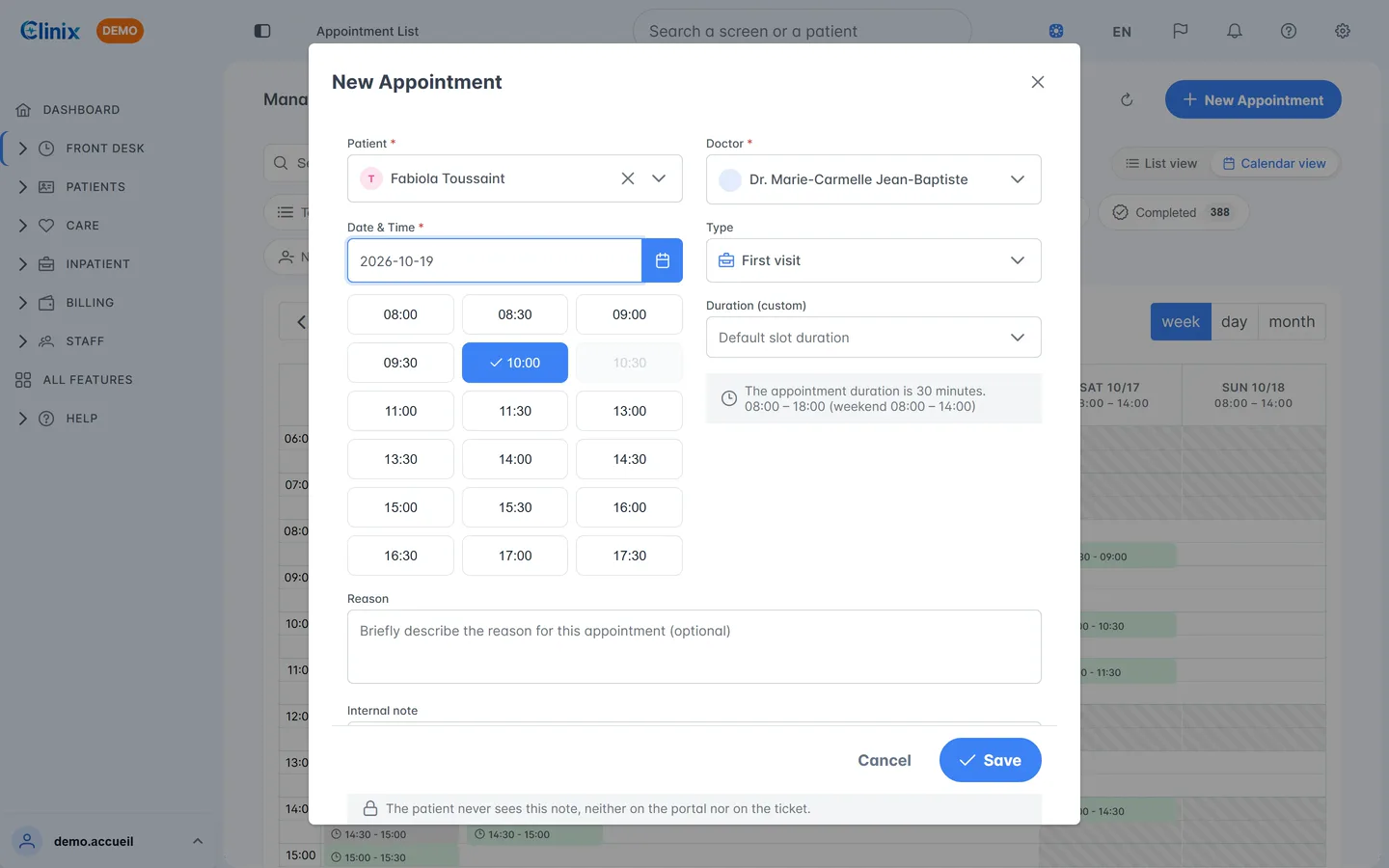
Task: Expand the Inpatient sidebar section
Action: coord(22,264)
